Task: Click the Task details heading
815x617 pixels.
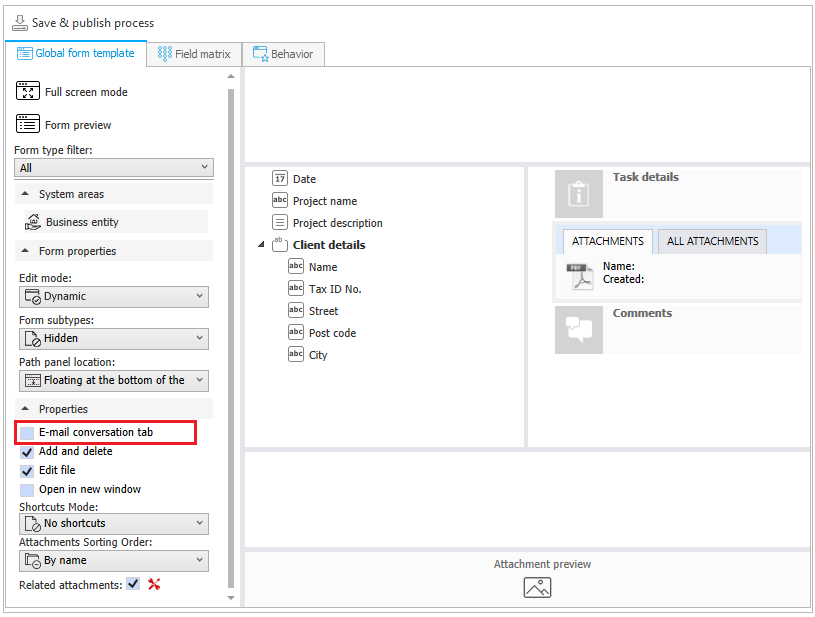Action: click(x=646, y=177)
